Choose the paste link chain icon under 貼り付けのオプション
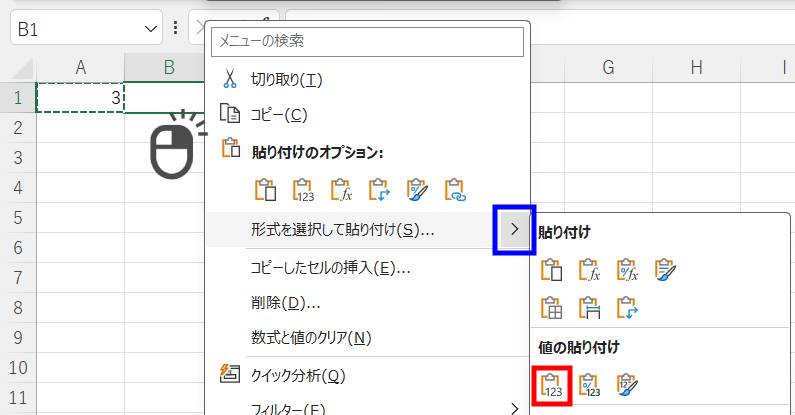The height and width of the screenshot is (415, 795). pos(455,190)
